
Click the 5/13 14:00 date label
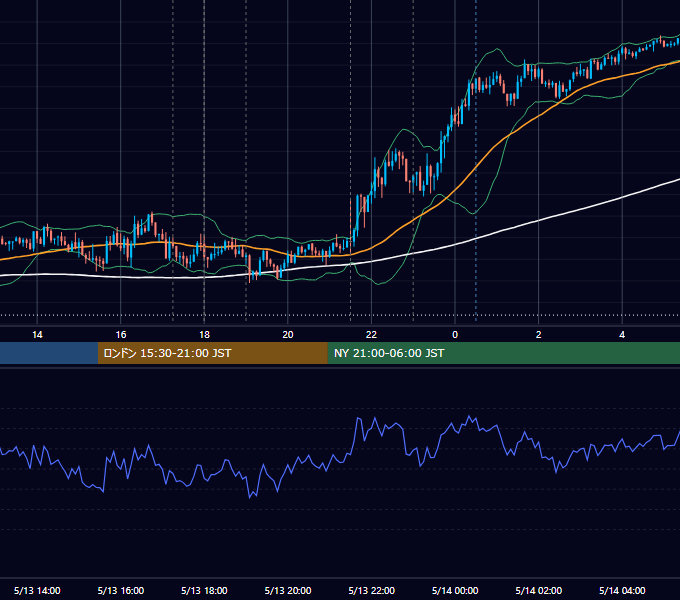pos(37,590)
